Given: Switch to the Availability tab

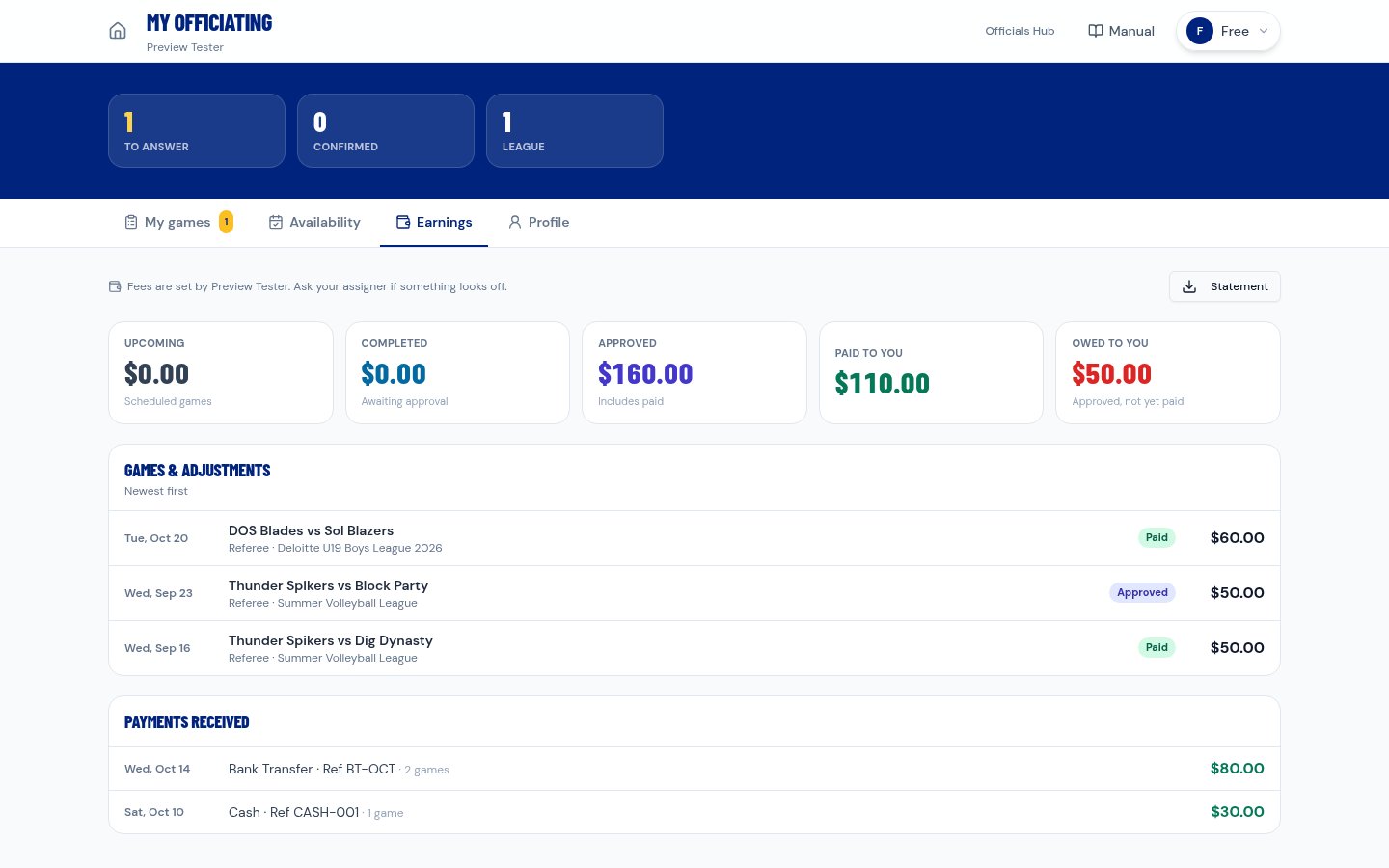Looking at the screenshot, I should pyautogui.click(x=314, y=222).
